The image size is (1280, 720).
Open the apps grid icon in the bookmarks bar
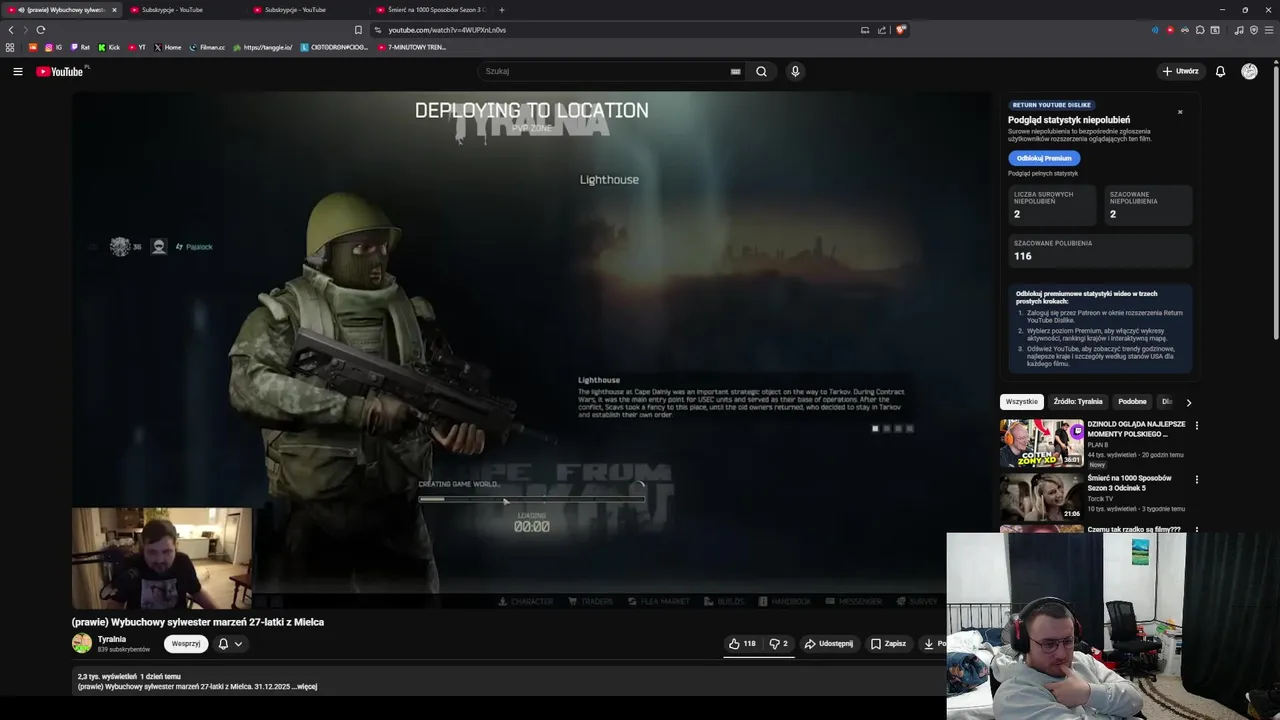(10, 47)
